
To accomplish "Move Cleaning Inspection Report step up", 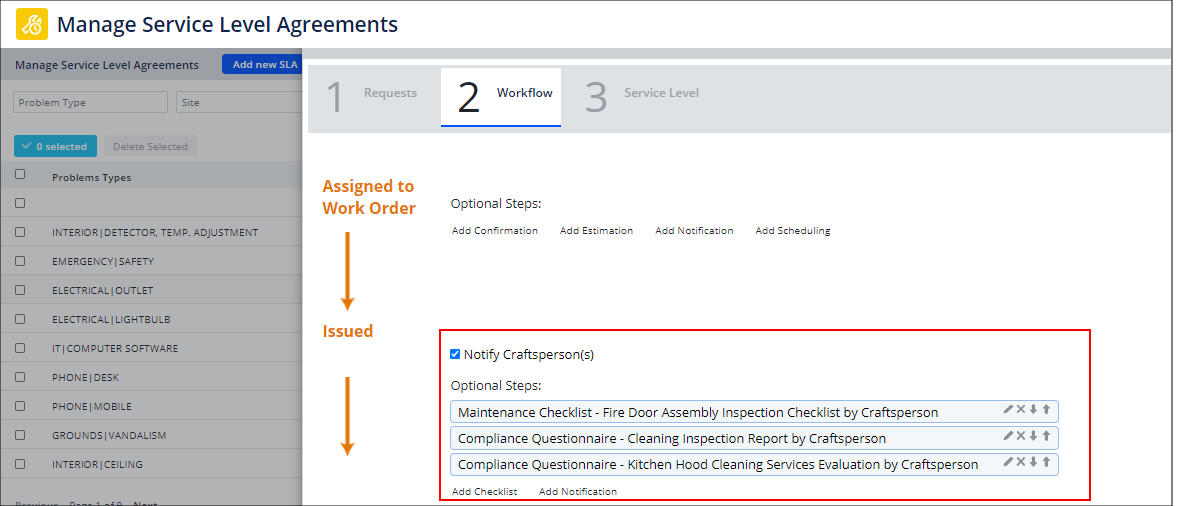I will [x=1046, y=437].
